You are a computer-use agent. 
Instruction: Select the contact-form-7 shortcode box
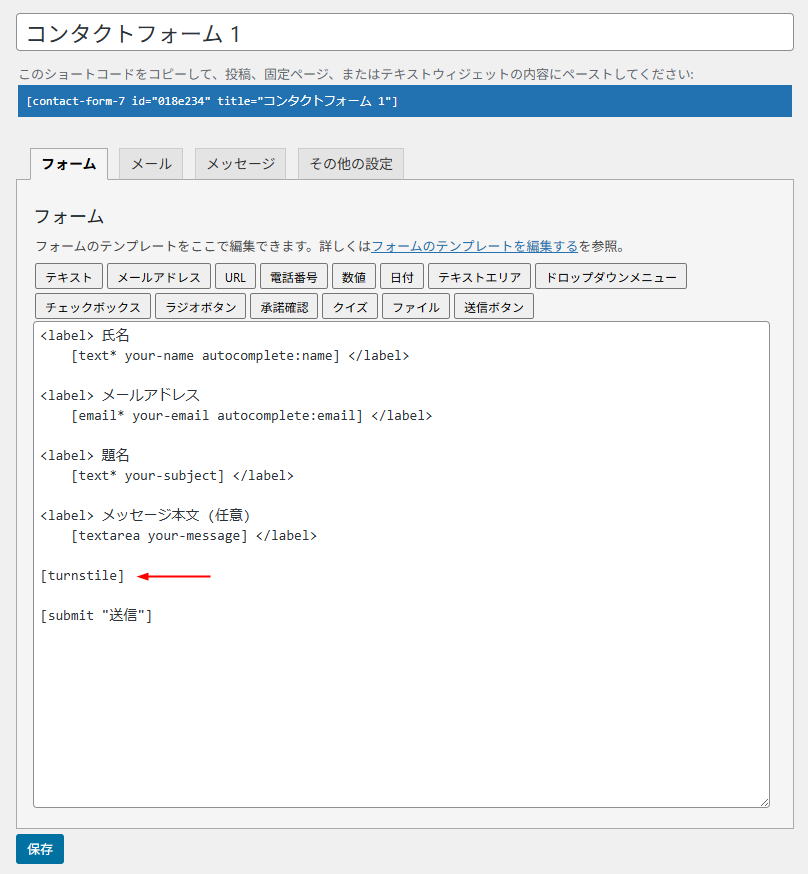pos(405,101)
